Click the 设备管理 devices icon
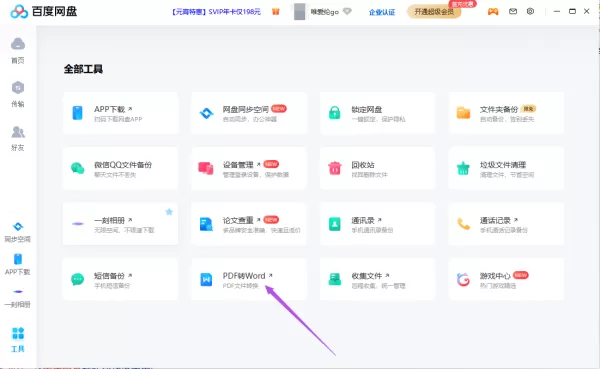The height and width of the screenshot is (369, 600). click(x=206, y=168)
